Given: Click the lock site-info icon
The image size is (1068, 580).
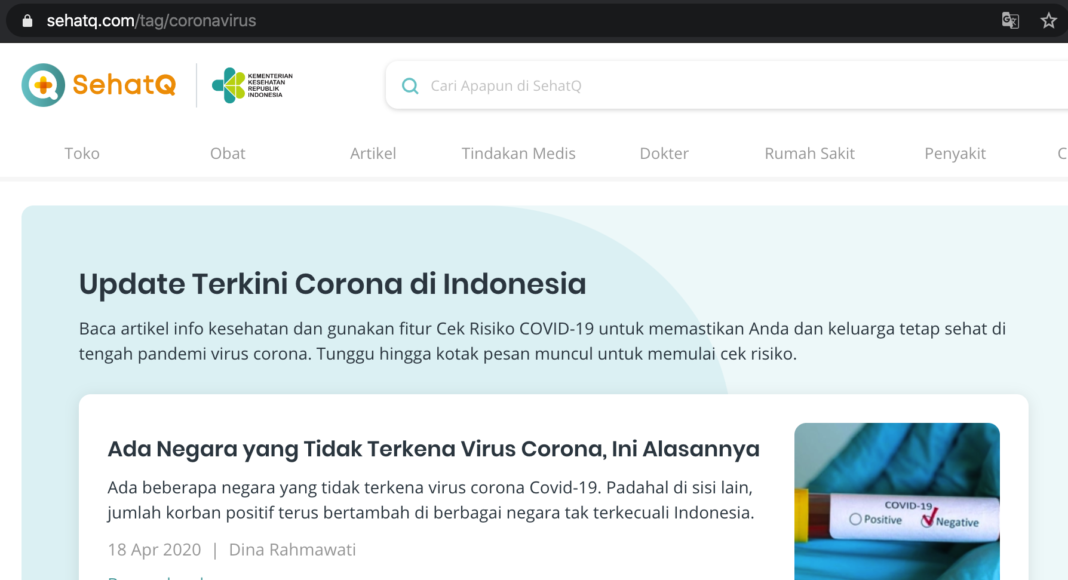Looking at the screenshot, I should 27,20.
